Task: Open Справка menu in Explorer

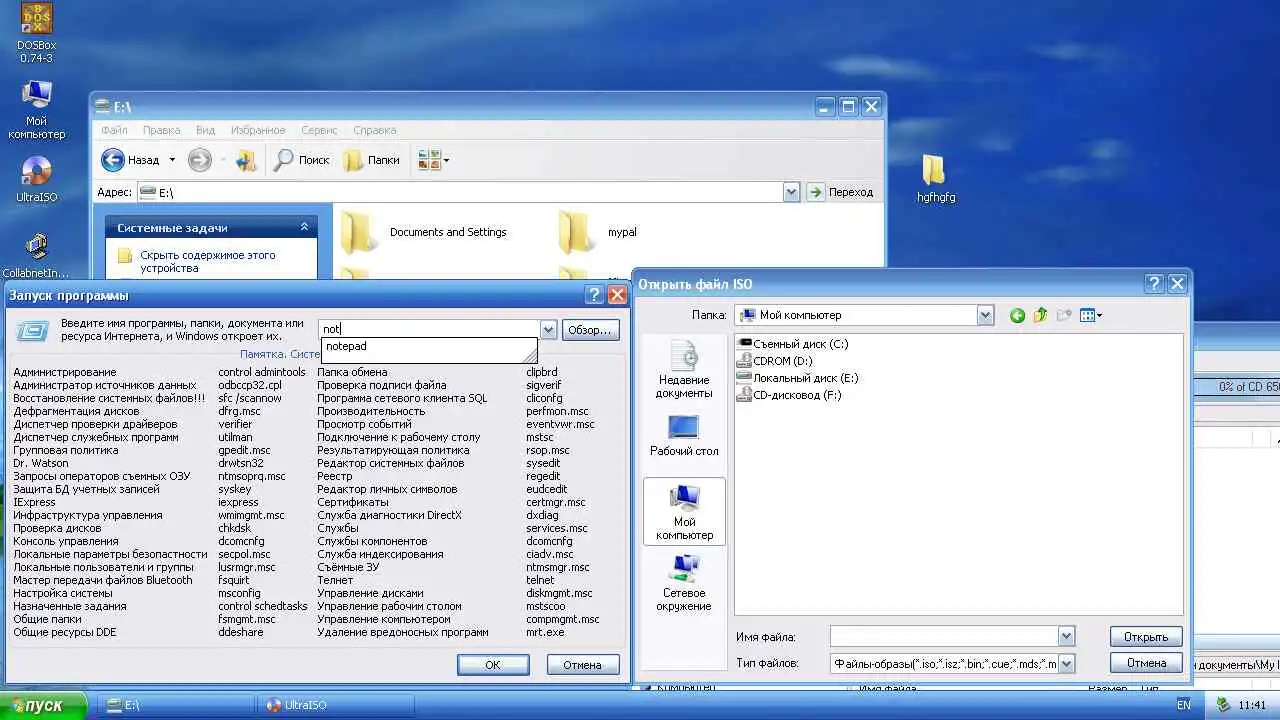Action: coord(375,130)
